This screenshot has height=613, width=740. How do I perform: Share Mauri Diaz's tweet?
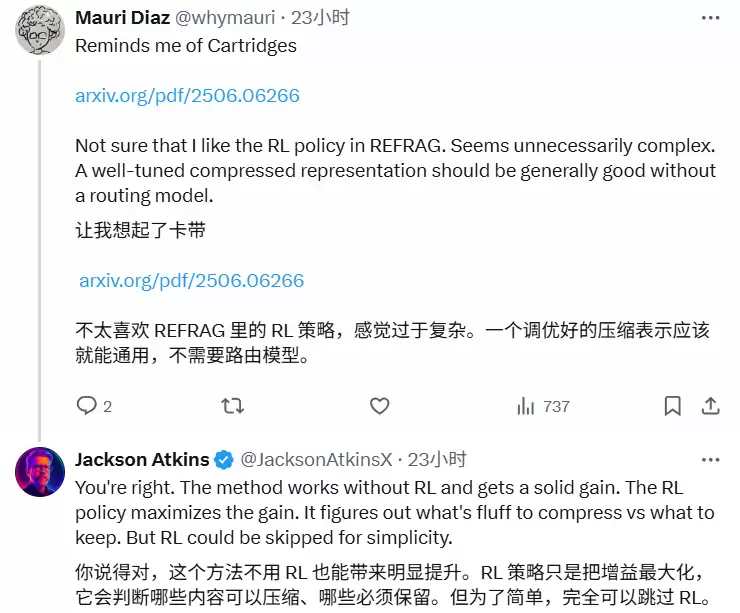coord(710,406)
